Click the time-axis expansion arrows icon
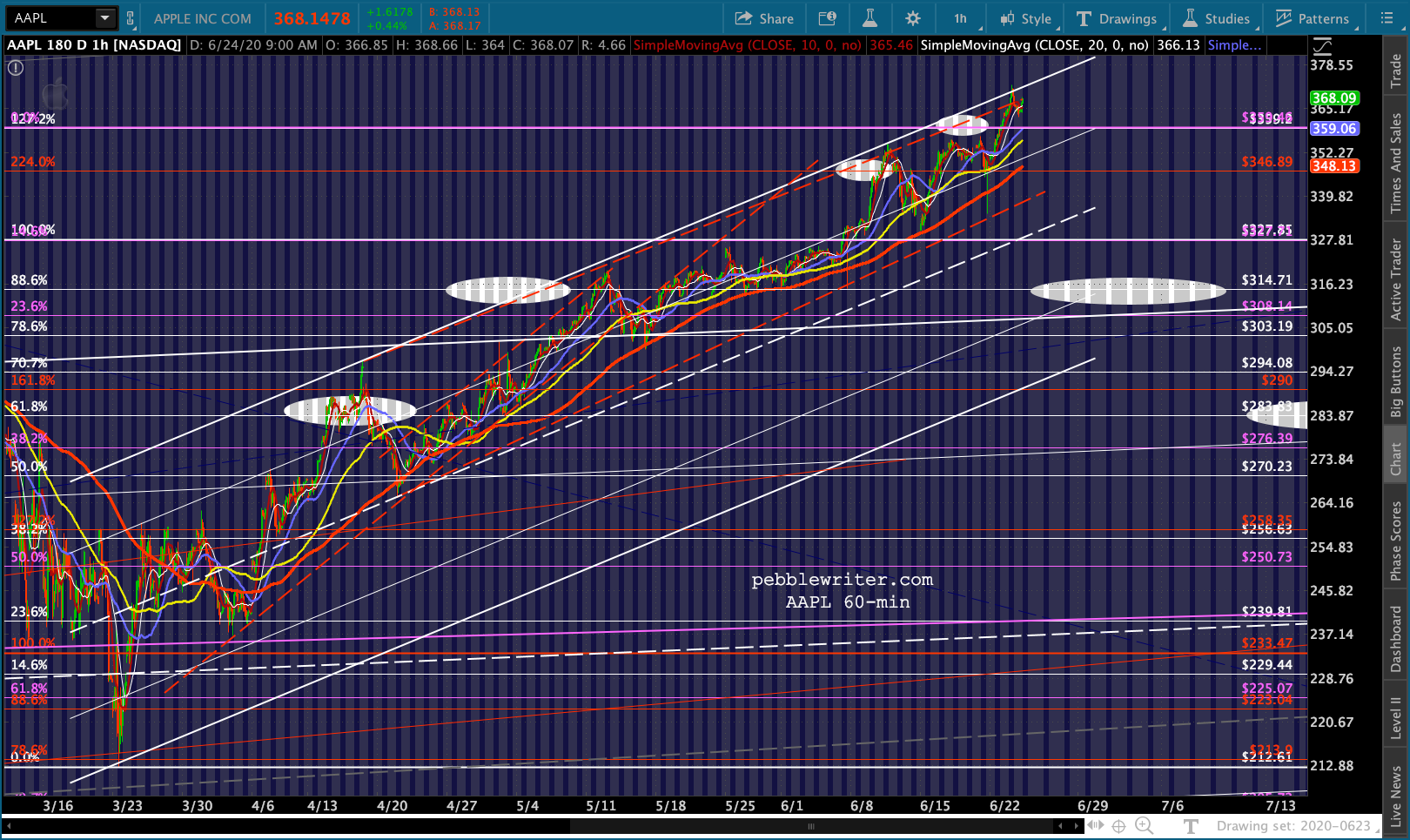This screenshot has height=840, width=1410. click(x=1095, y=825)
